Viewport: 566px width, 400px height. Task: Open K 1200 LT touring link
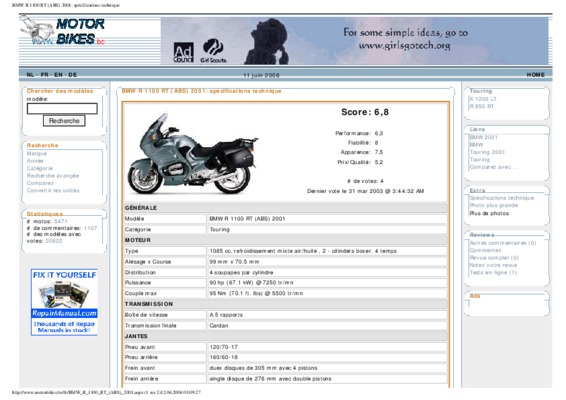(x=483, y=99)
